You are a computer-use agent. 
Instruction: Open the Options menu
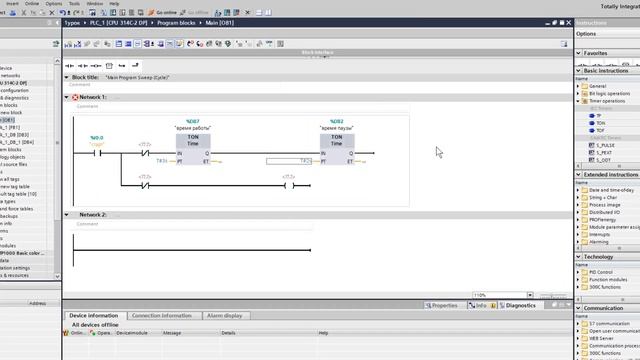click(53, 3)
